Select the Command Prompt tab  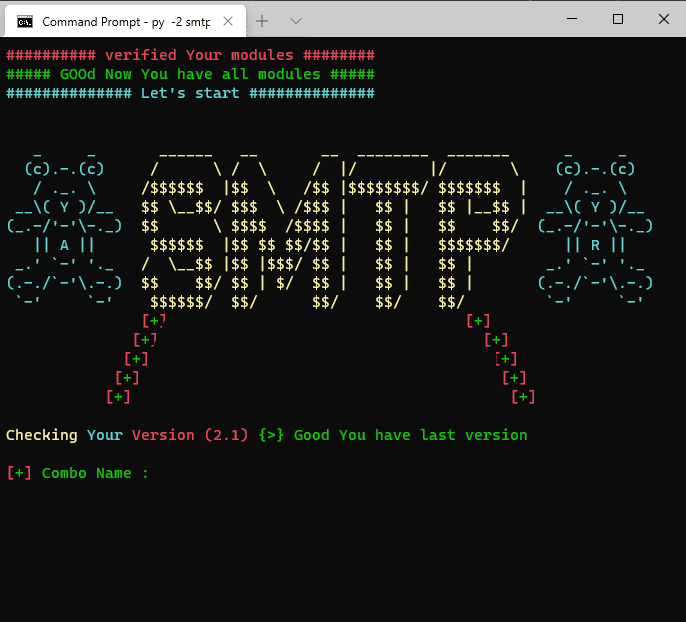point(125,21)
